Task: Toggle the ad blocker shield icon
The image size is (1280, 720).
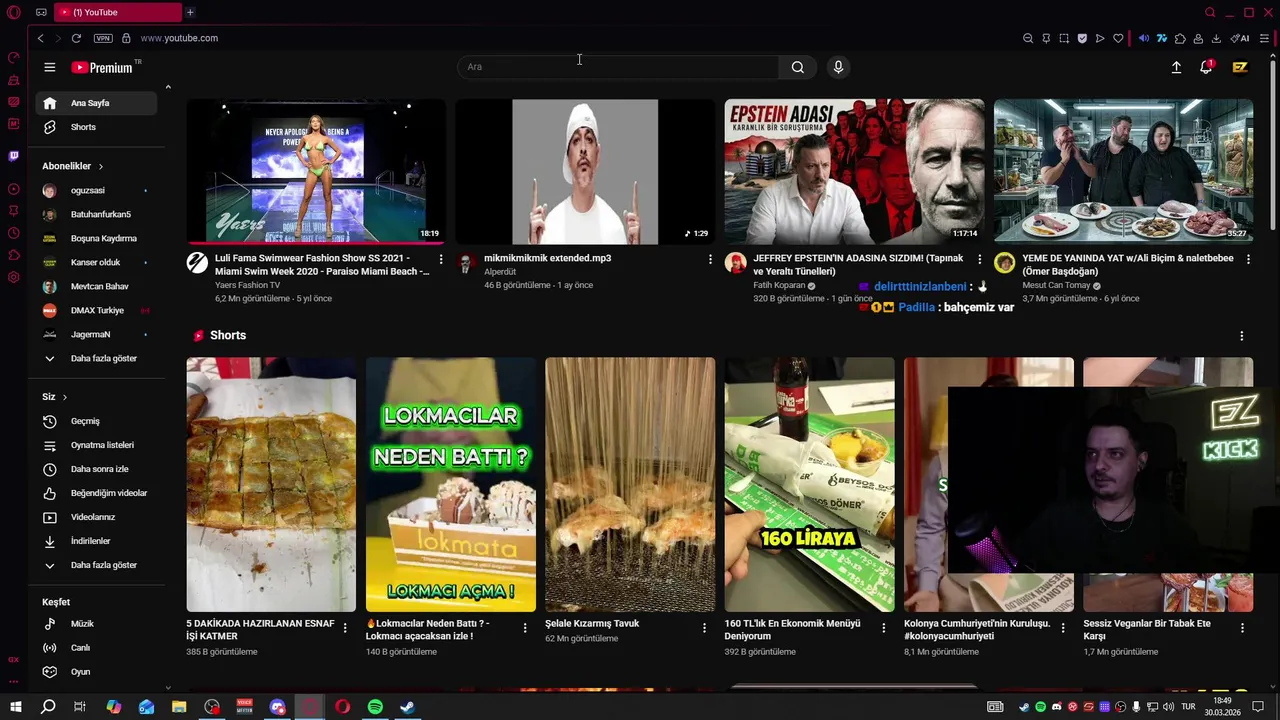Action: 1082,38
